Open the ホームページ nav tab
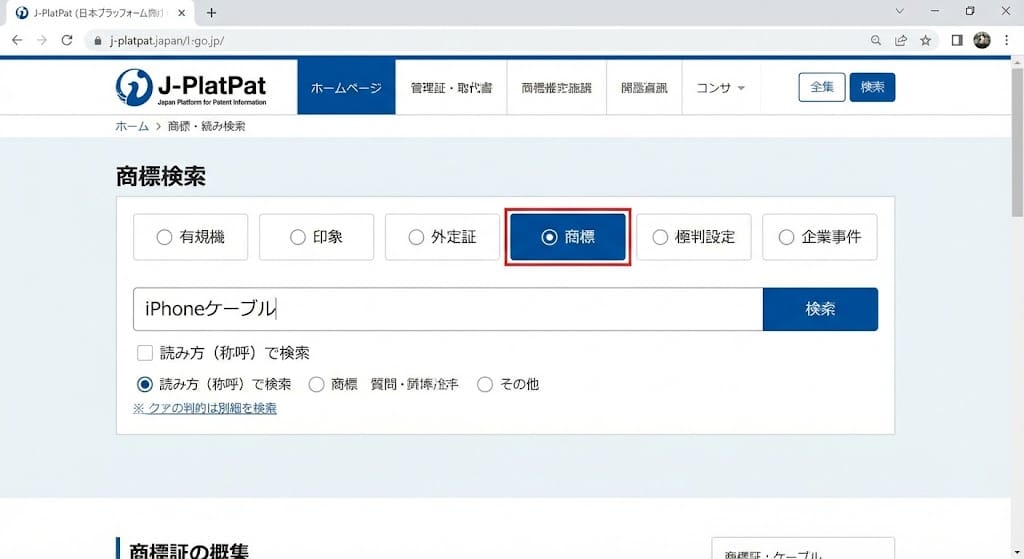Image resolution: width=1024 pixels, height=559 pixels. 346,87
